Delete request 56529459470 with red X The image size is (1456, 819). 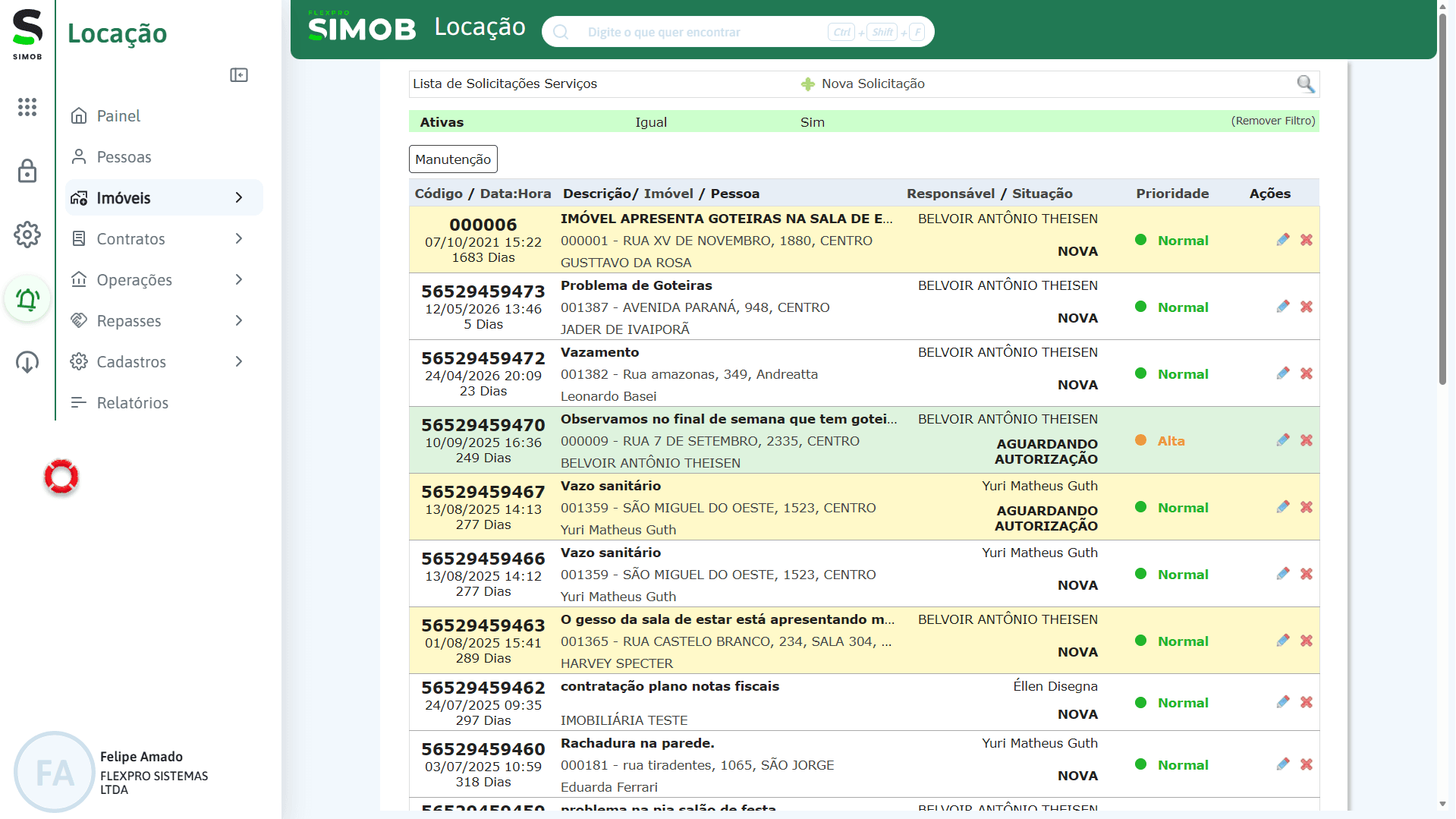coord(1307,440)
